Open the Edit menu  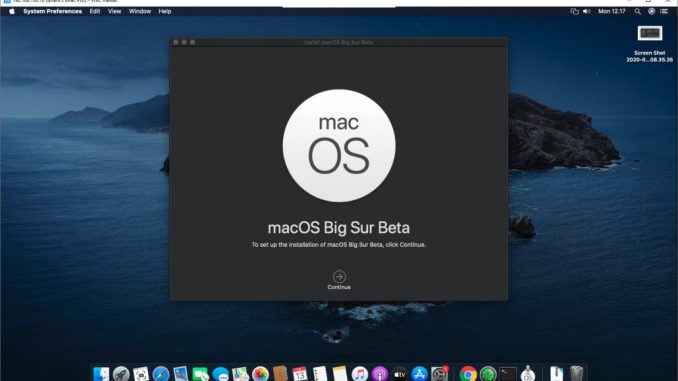pyautogui.click(x=95, y=11)
